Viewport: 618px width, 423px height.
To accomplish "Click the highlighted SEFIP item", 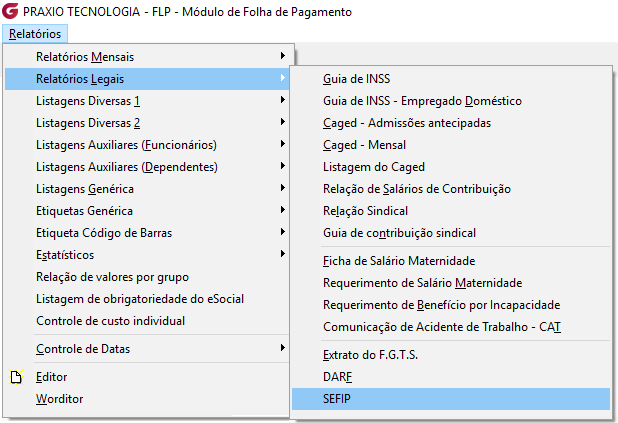I will pos(451,399).
